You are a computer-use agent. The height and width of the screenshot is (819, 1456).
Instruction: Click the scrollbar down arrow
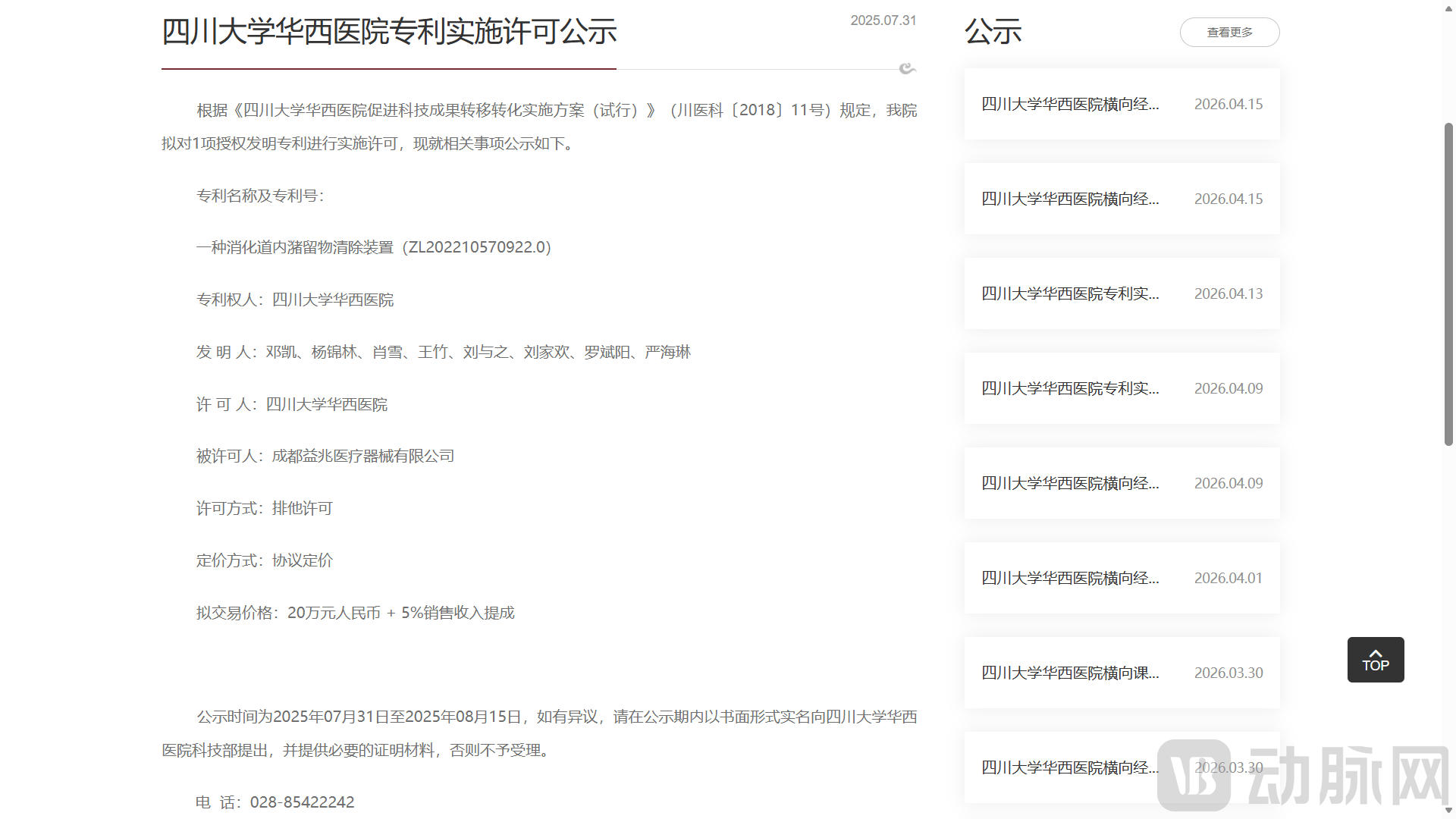(x=1448, y=811)
